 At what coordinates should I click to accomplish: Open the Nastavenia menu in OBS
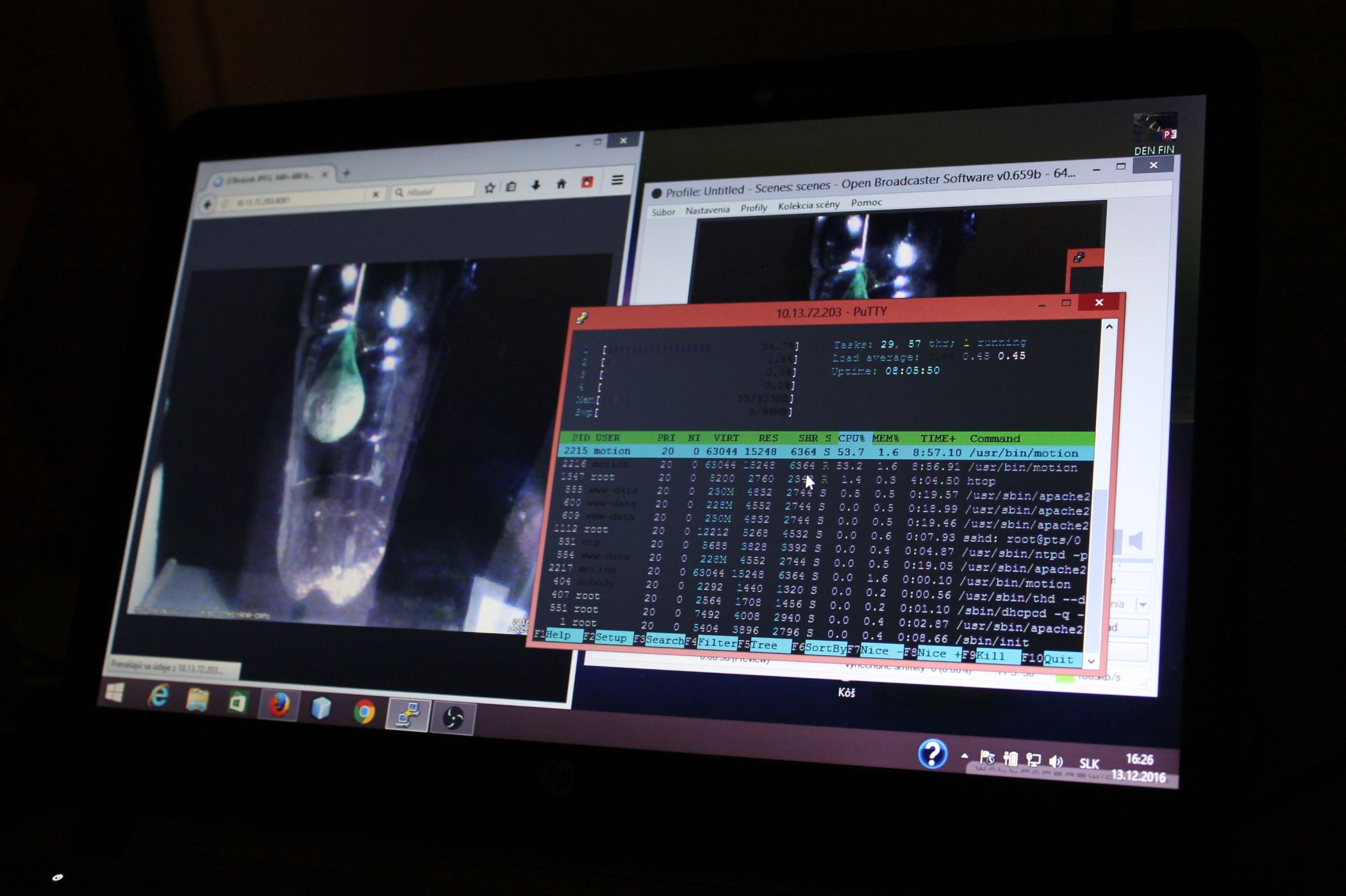click(708, 210)
